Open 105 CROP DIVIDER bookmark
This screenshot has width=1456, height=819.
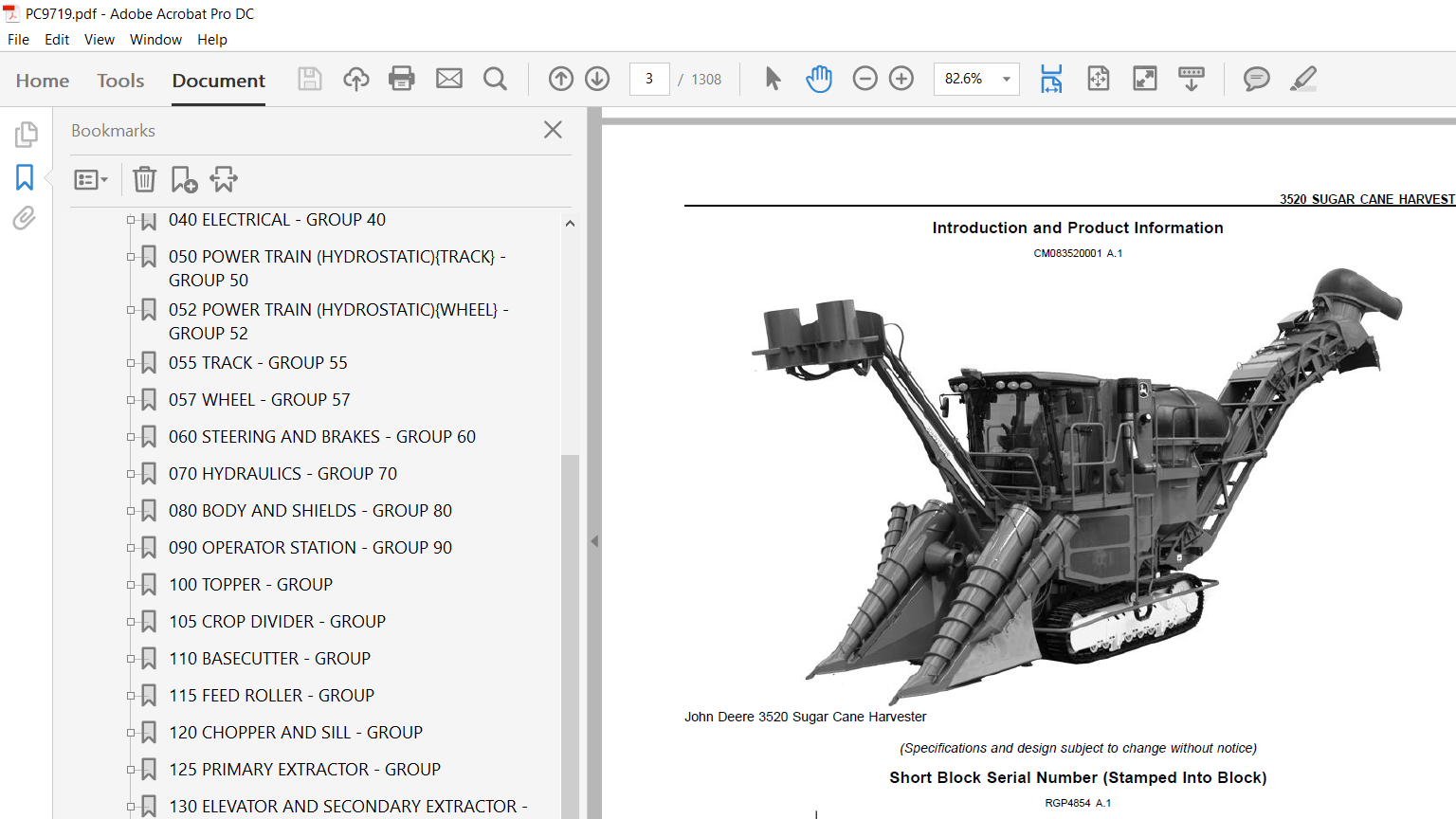click(x=277, y=622)
